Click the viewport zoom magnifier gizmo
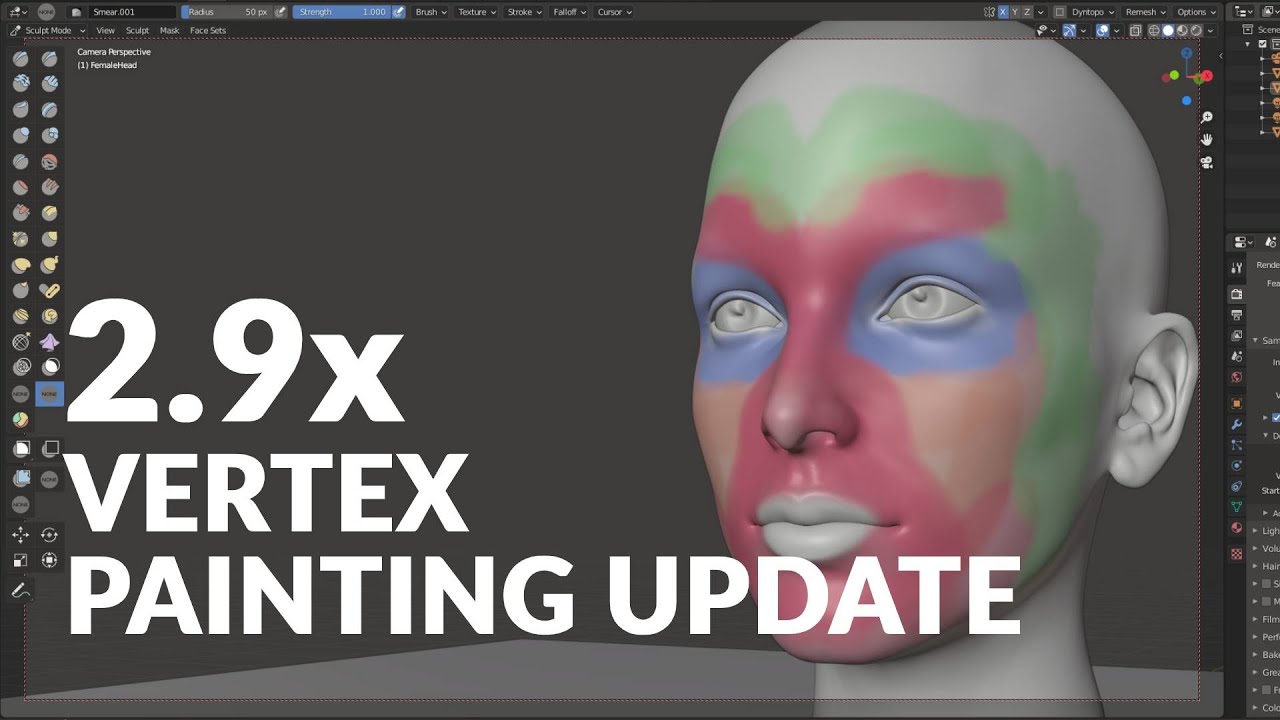 [x=1207, y=118]
